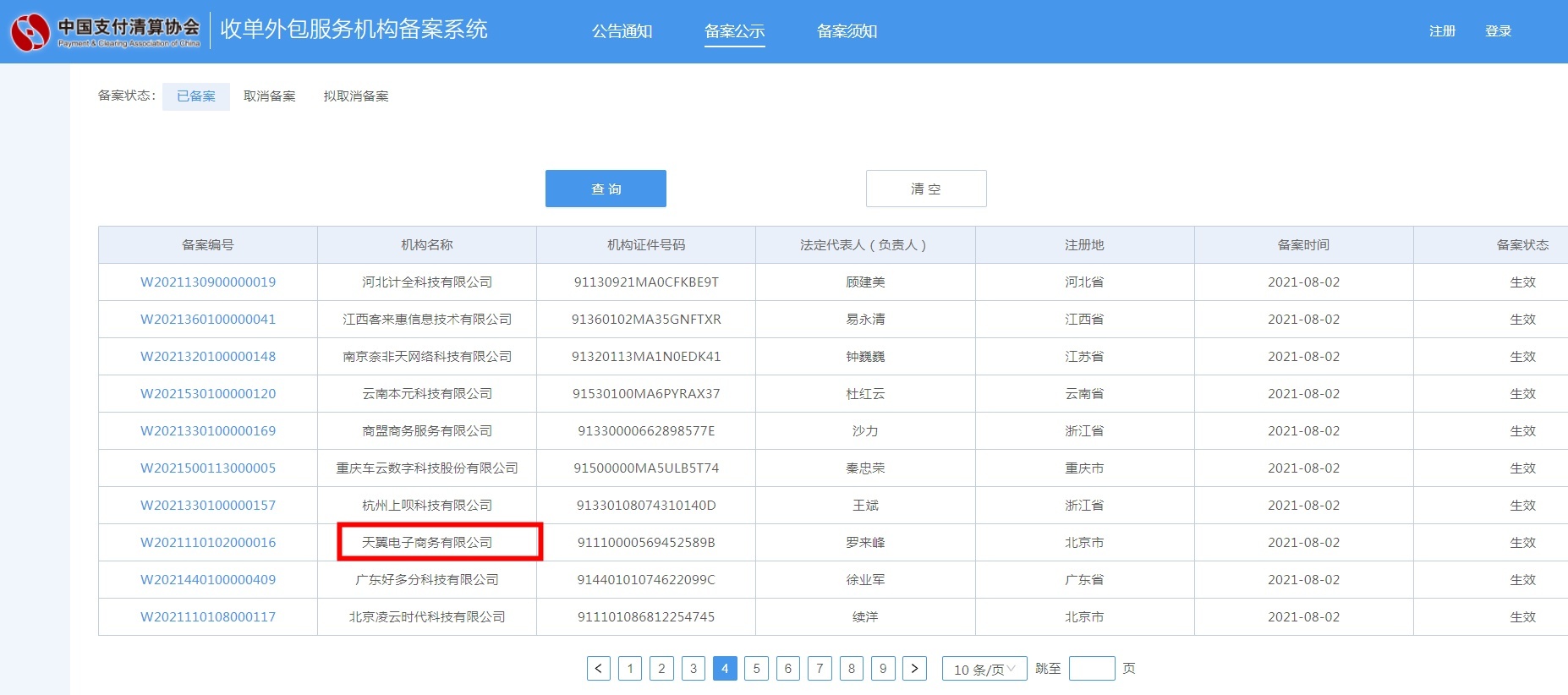The width and height of the screenshot is (1568, 695).
Task: Open record W2021330100000169
Action: coord(208,431)
